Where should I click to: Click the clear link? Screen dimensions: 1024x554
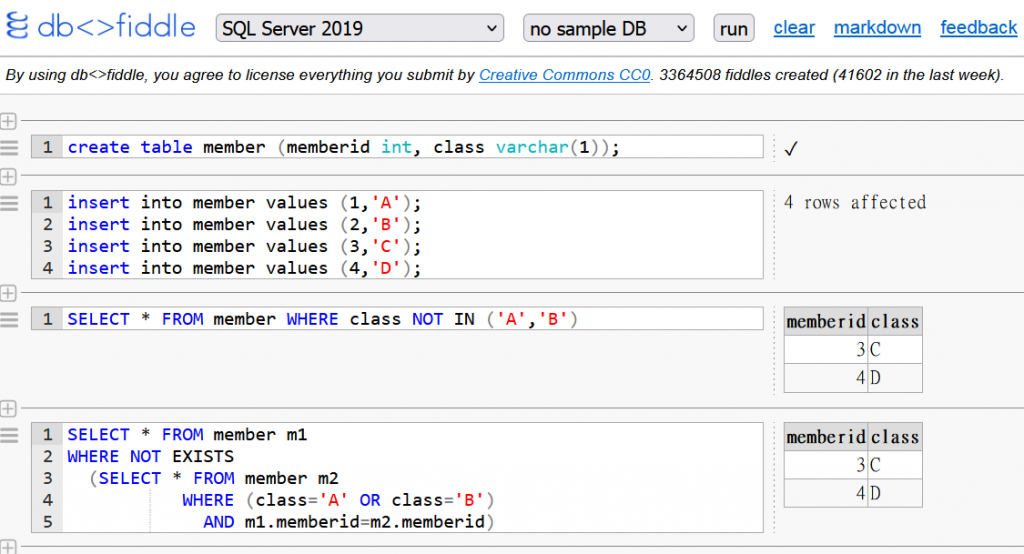point(794,27)
